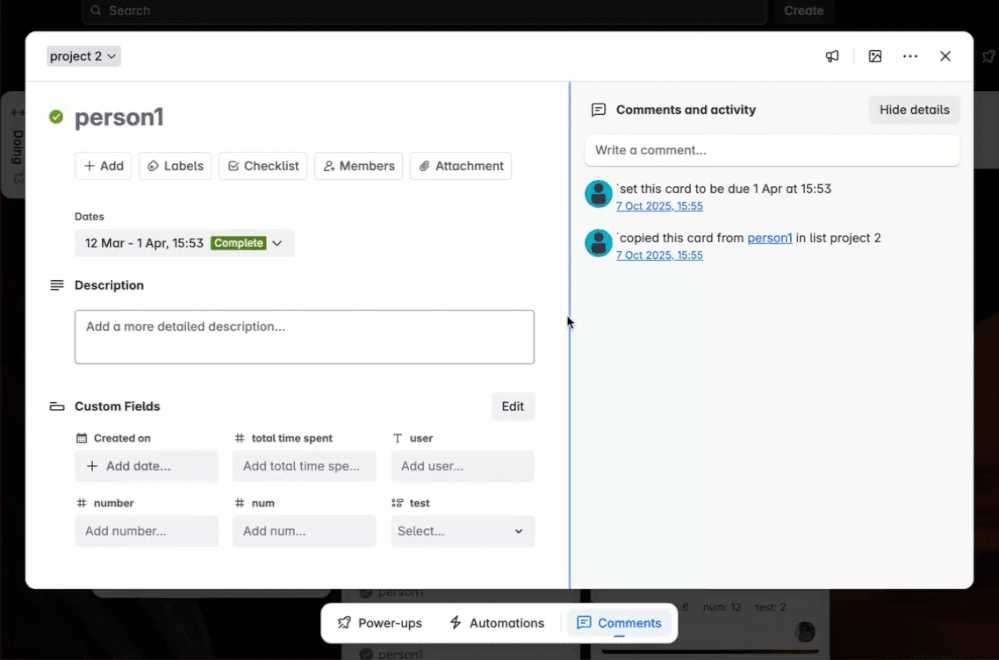
Task: Click the megaphone feedback icon
Action: coord(832,56)
